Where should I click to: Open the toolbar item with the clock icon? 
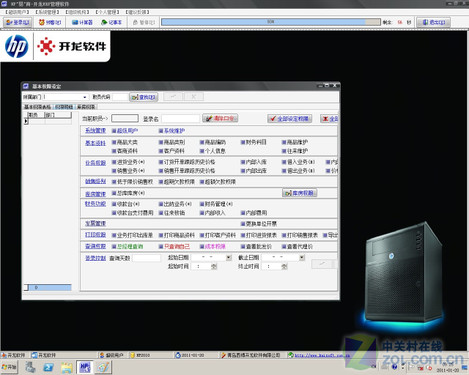point(50,22)
